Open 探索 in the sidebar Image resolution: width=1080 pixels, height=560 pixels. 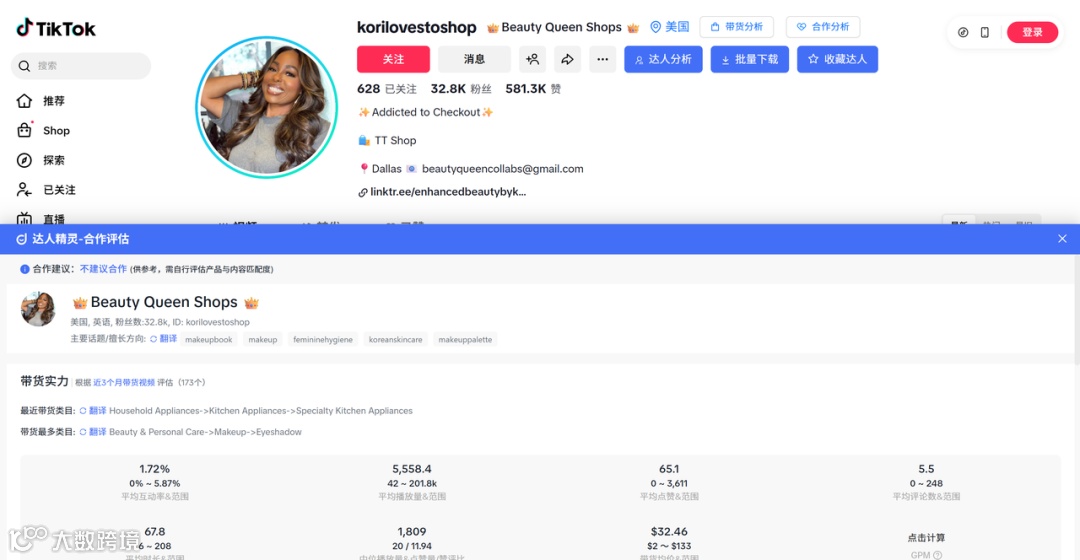(54, 160)
